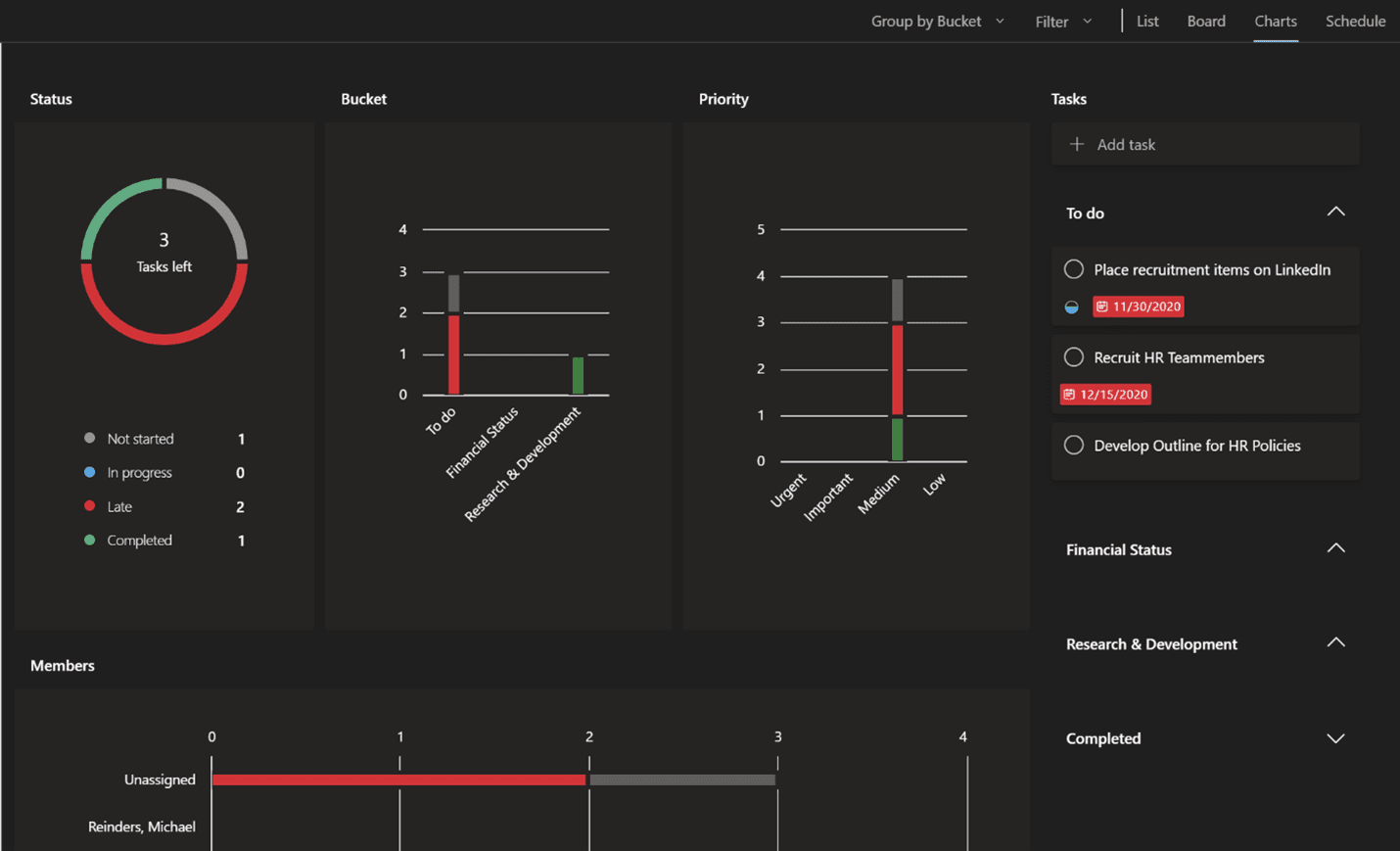The width and height of the screenshot is (1400, 851).
Task: Click the gray Unassigned bar segment in Members
Action: coord(682,780)
